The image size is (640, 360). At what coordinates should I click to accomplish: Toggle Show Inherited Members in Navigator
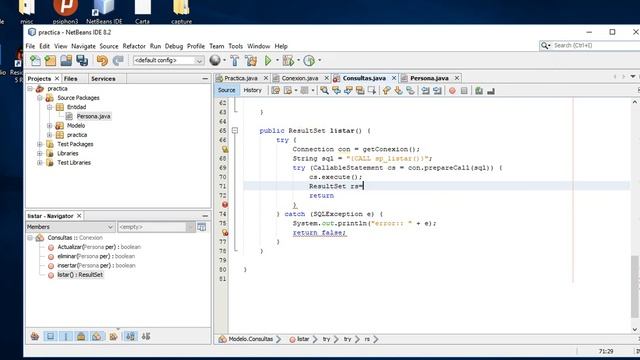(x=35, y=336)
